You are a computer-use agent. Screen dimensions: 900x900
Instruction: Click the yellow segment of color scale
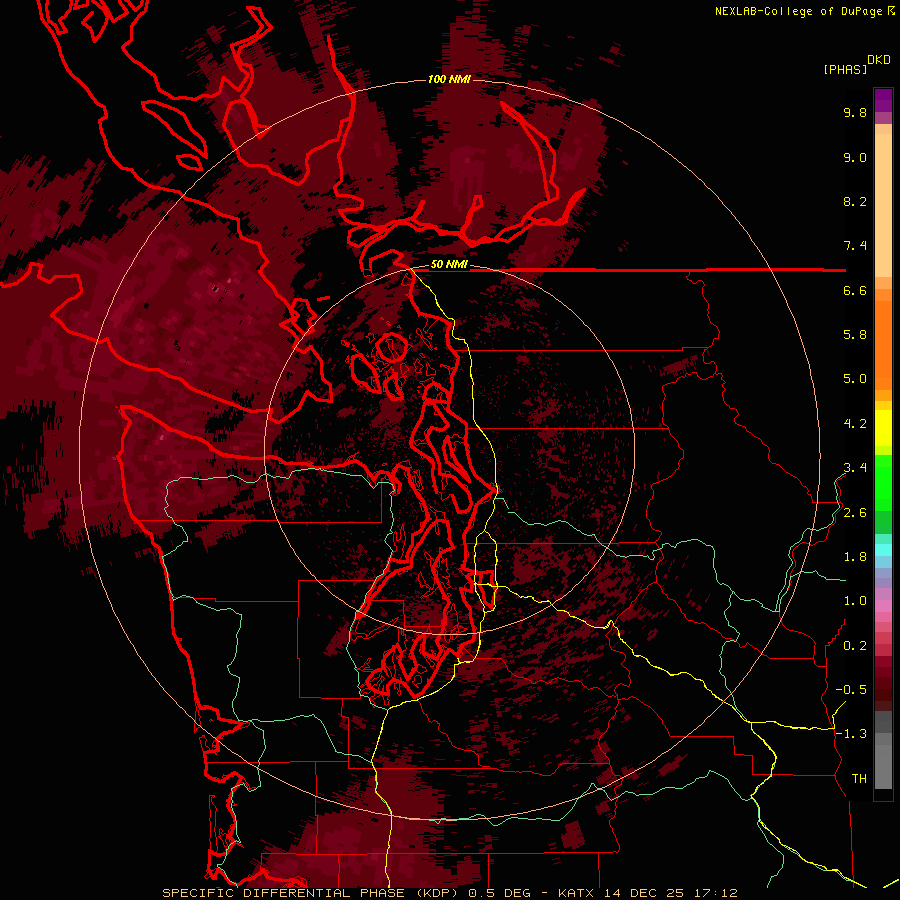883,428
